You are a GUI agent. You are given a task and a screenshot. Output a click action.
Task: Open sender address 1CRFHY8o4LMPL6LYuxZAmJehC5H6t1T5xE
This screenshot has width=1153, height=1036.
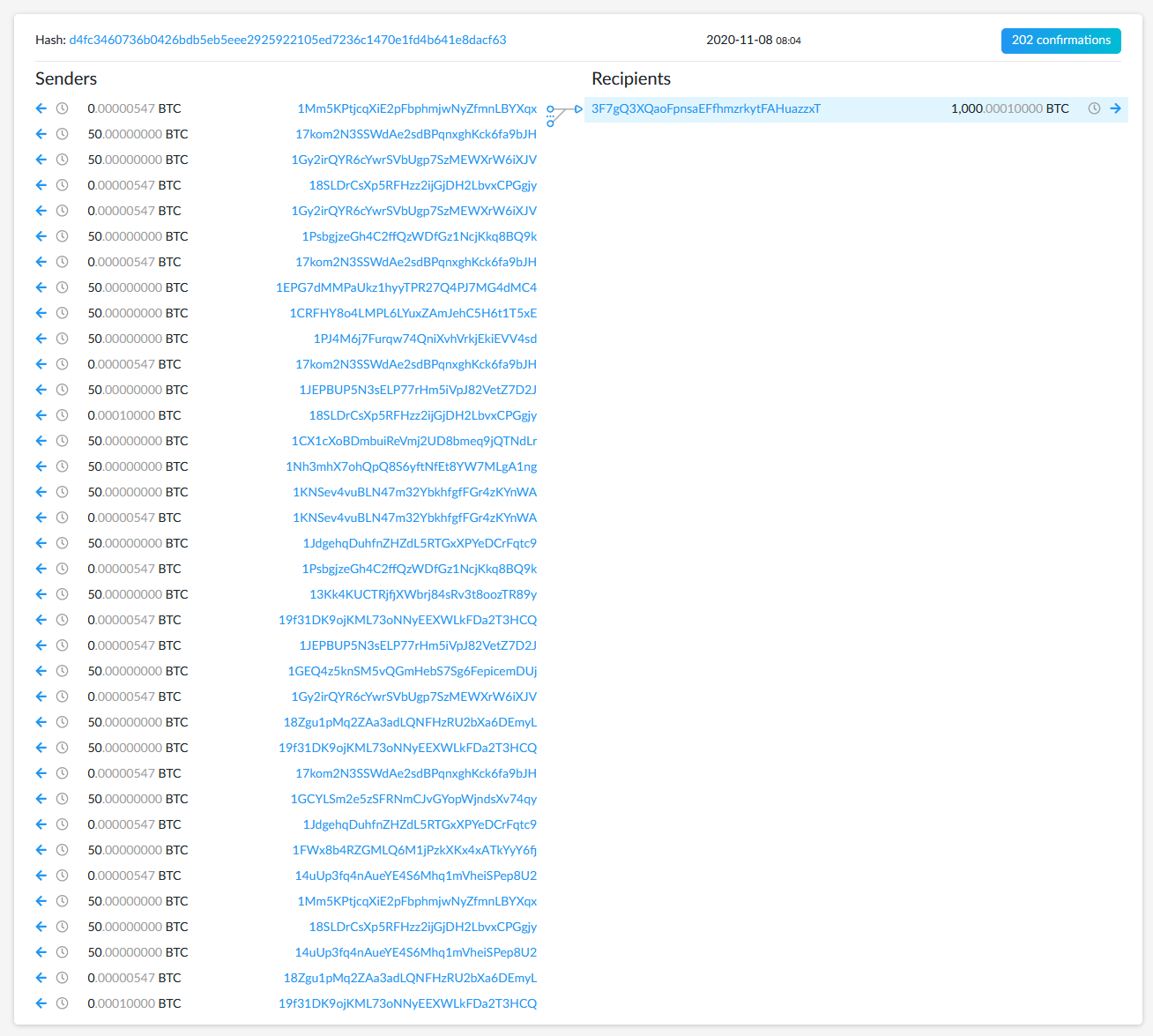pos(413,312)
